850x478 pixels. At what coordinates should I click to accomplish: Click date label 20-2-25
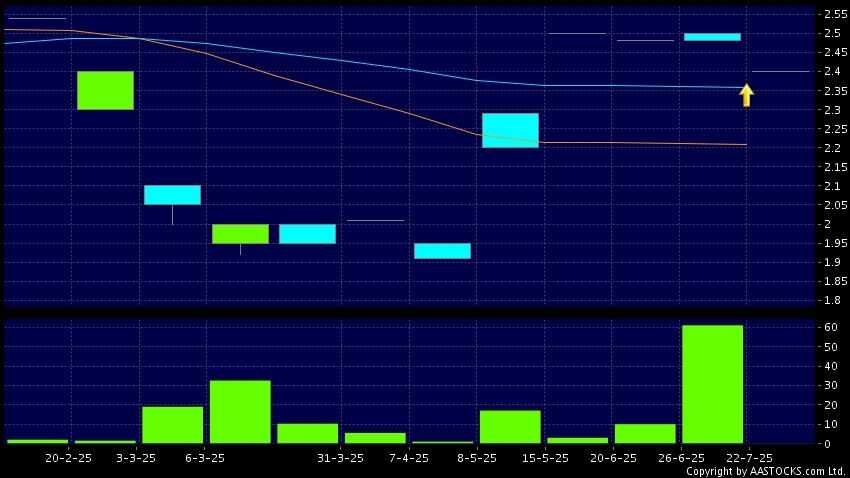tap(68, 458)
